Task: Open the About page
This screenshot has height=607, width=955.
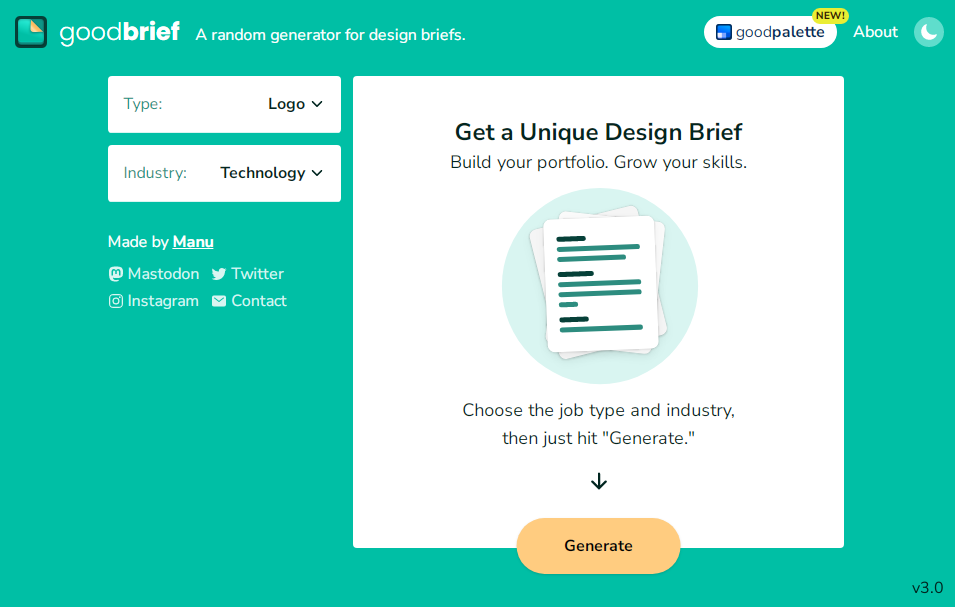Action: coord(875,32)
